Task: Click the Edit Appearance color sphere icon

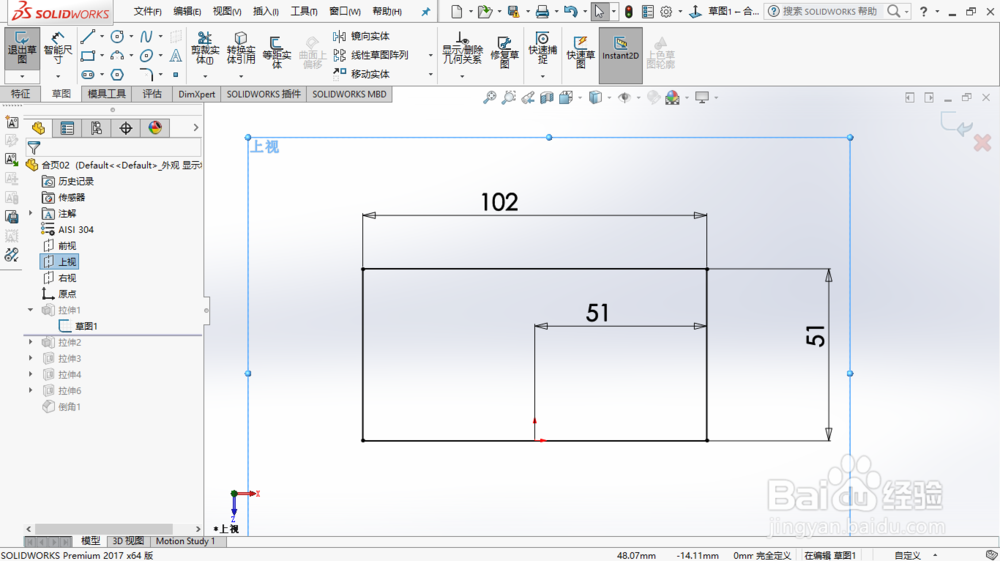Action: [x=672, y=98]
